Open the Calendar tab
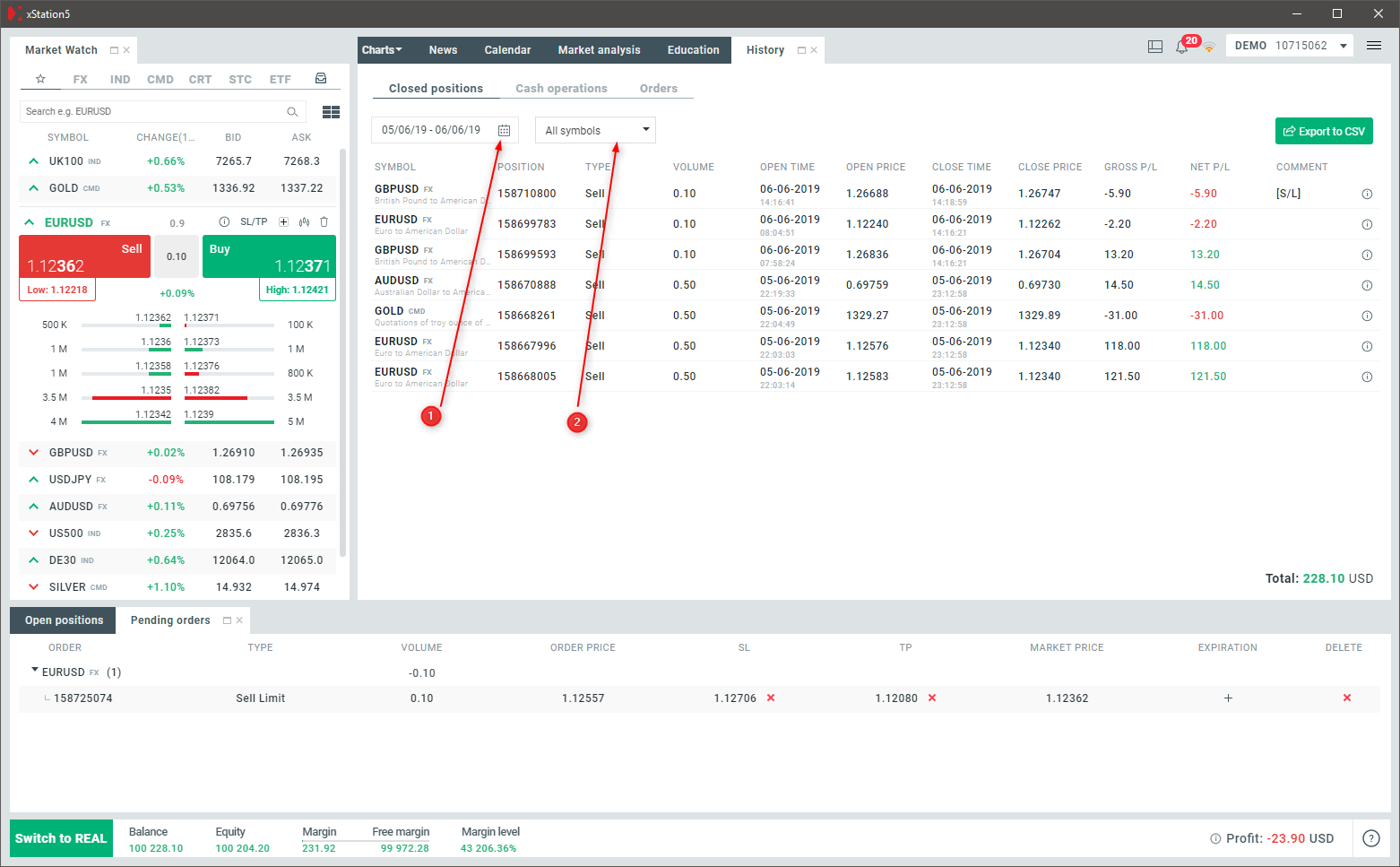 [507, 50]
